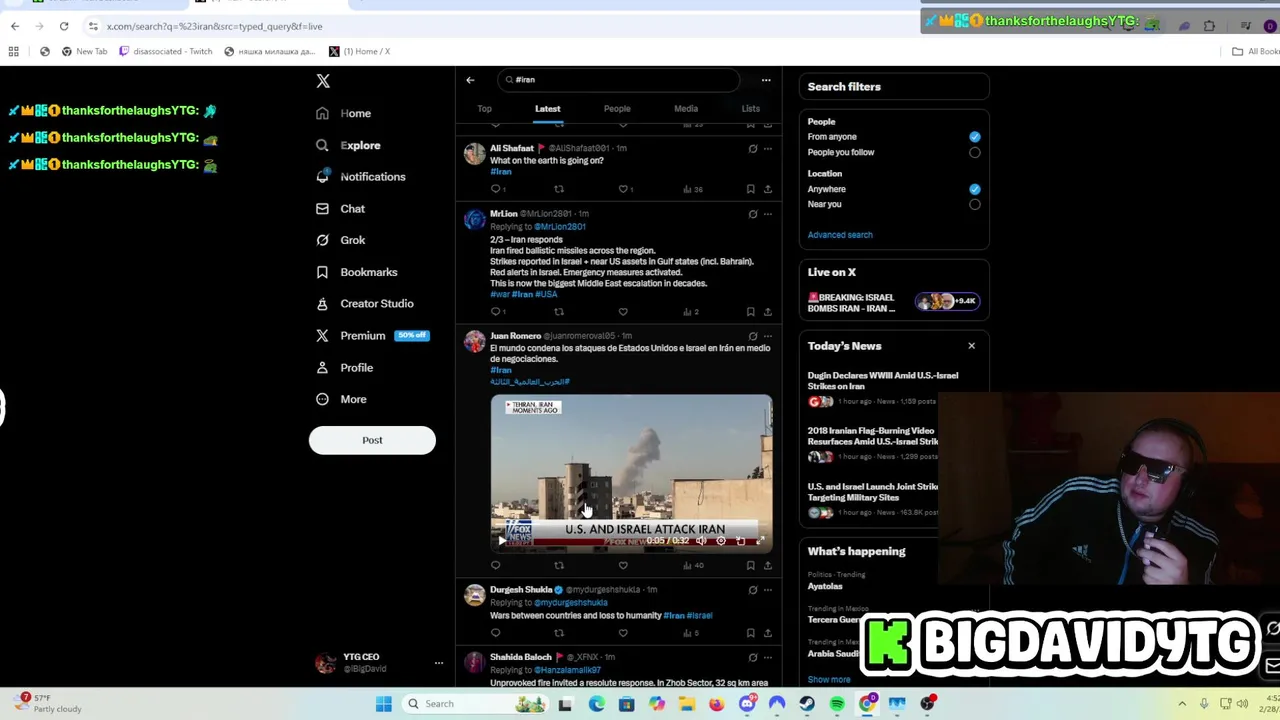Open Home from the left sidebar

point(343,113)
